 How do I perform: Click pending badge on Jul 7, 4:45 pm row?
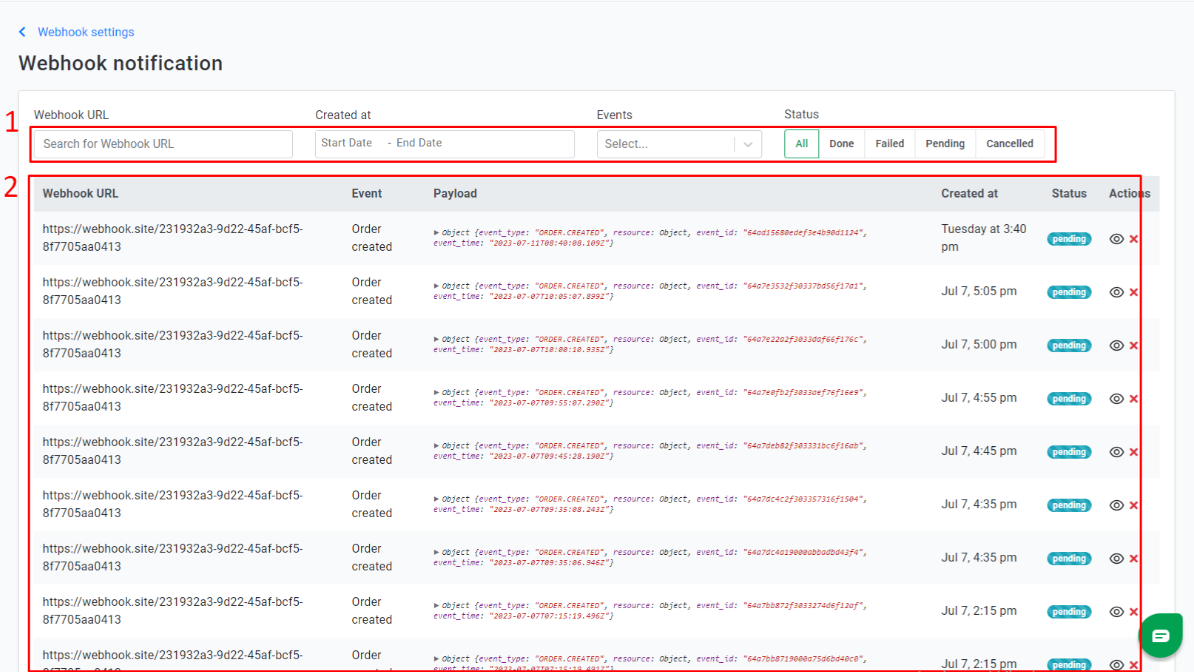1069,453
